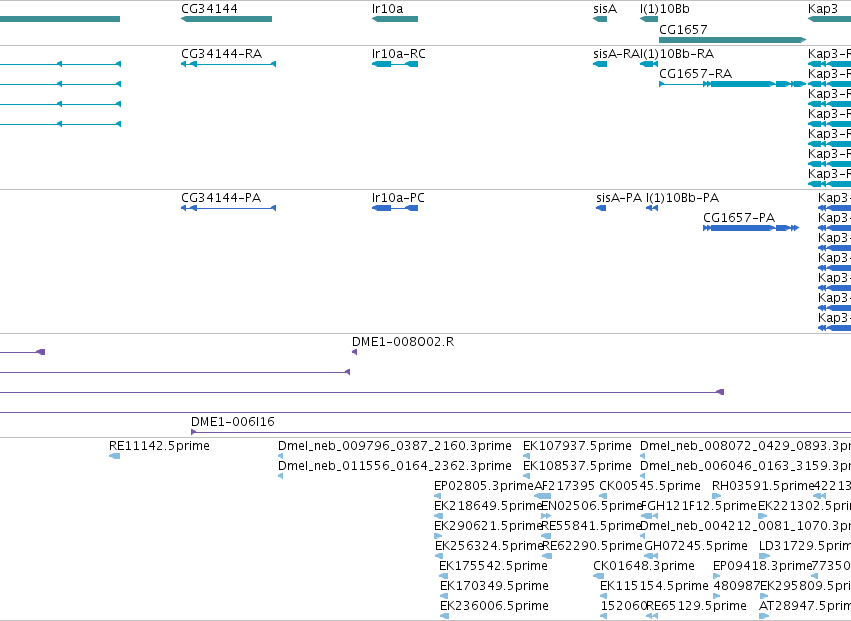The image size is (851, 621).
Task: Click the EK221302 EST label
Action: [804, 506]
